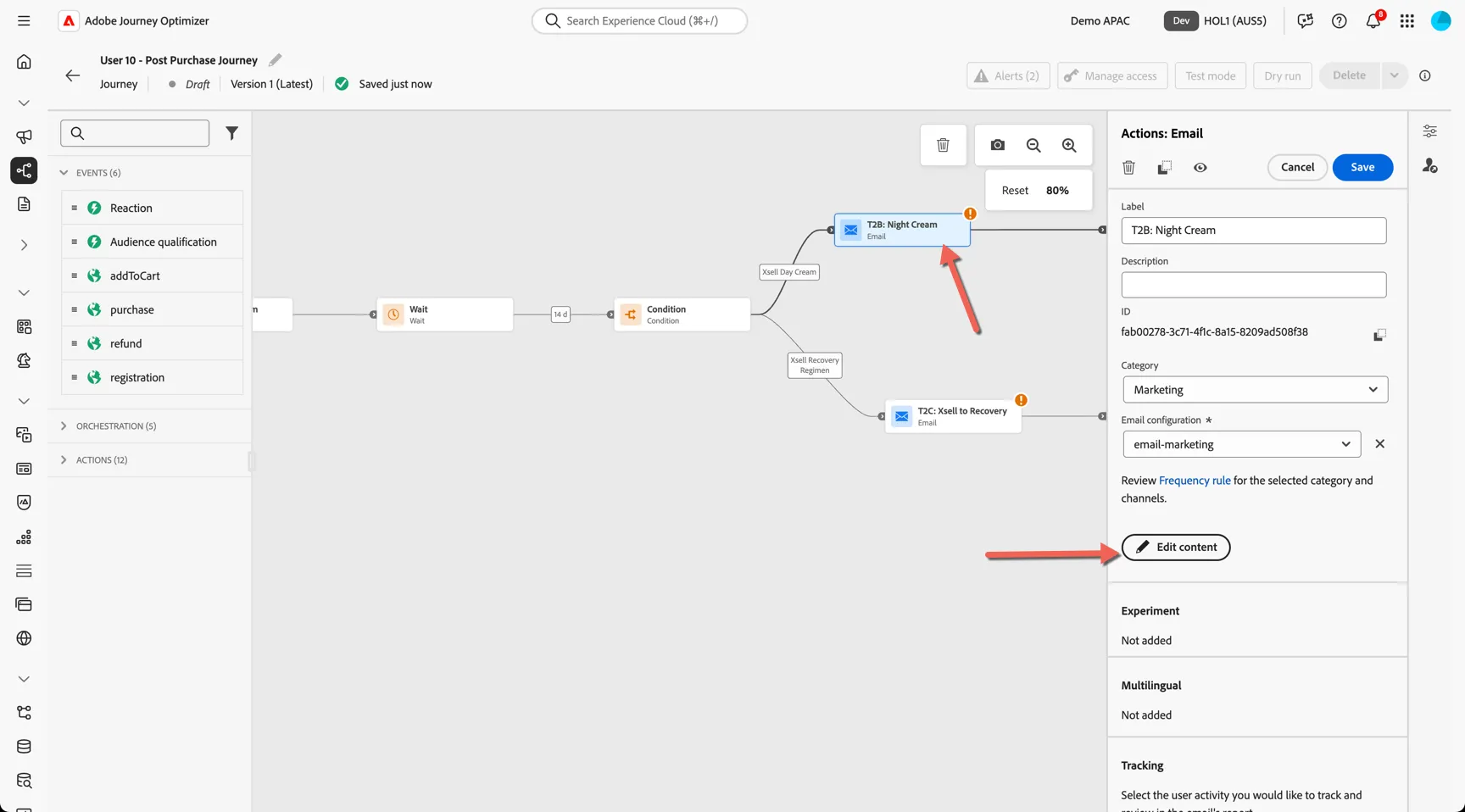
Task: Open the Category Marketing dropdown
Action: pyautogui.click(x=1255, y=390)
